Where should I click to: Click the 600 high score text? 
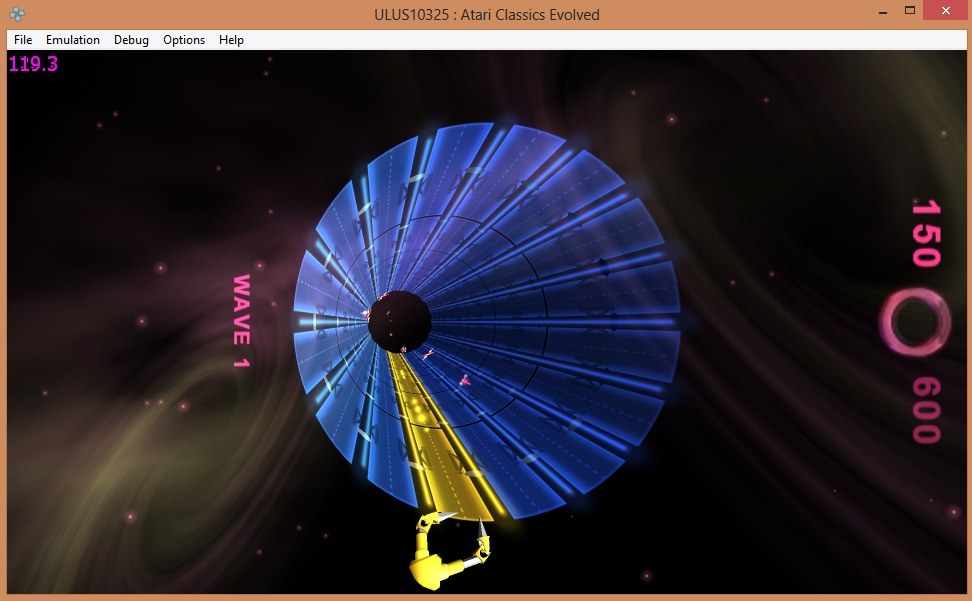click(925, 410)
